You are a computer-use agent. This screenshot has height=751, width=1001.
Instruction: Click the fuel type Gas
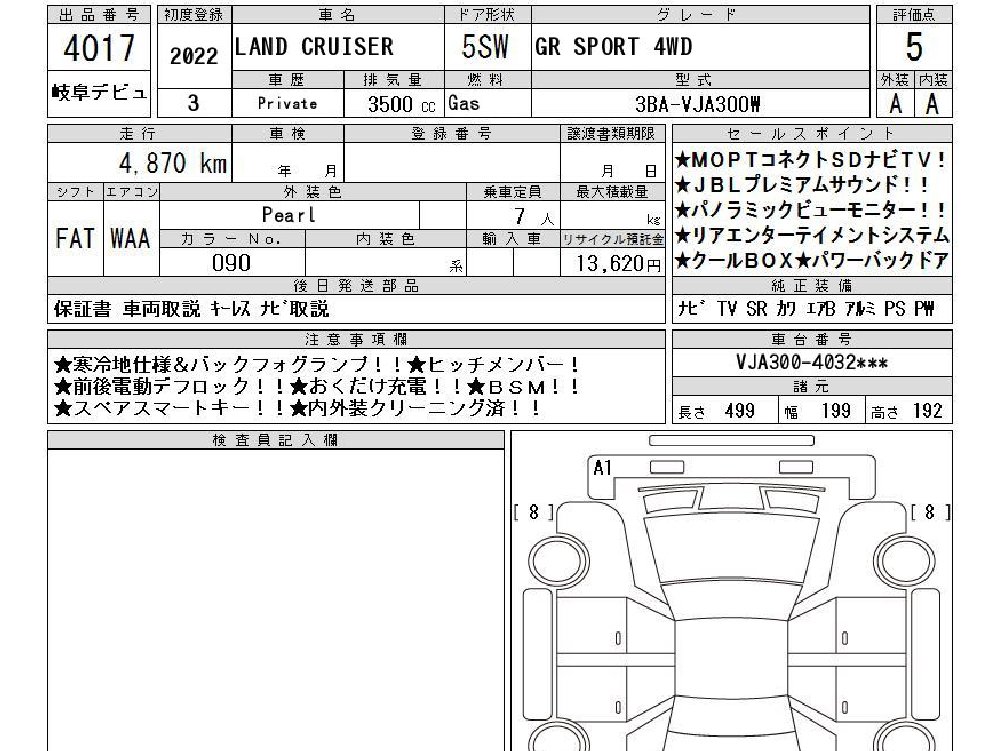464,103
